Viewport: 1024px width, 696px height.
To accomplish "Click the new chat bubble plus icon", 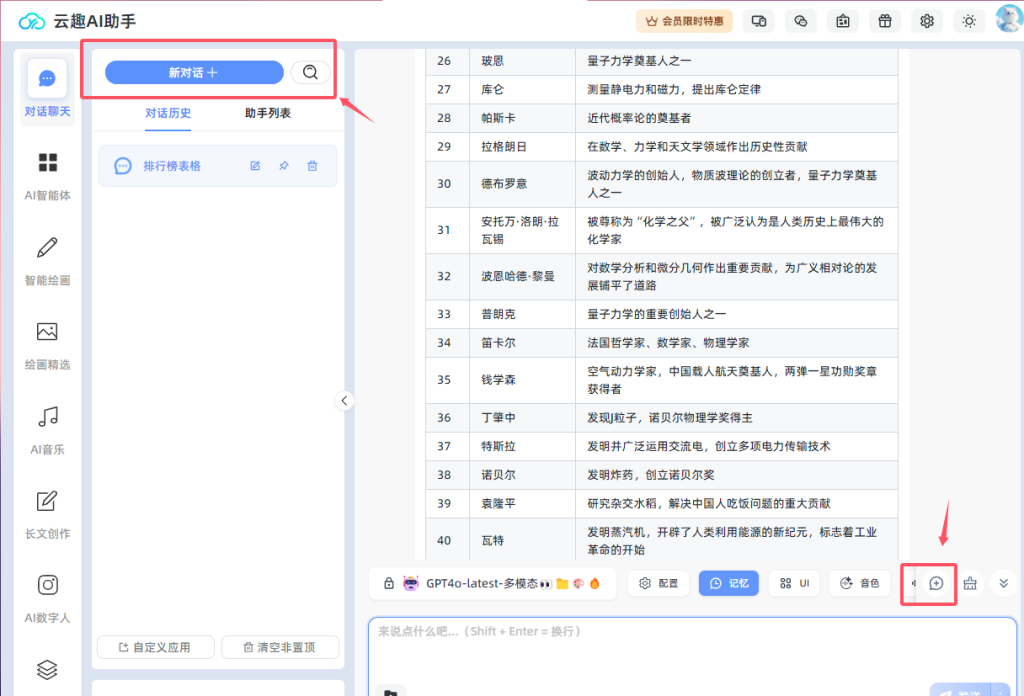I will 936,583.
